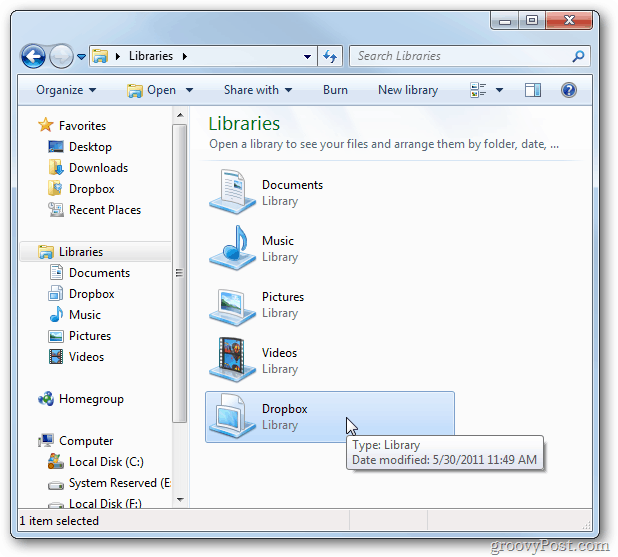This screenshot has height=557, width=618.
Task: Click the System Reserved drive icon
Action: [x=56, y=485]
